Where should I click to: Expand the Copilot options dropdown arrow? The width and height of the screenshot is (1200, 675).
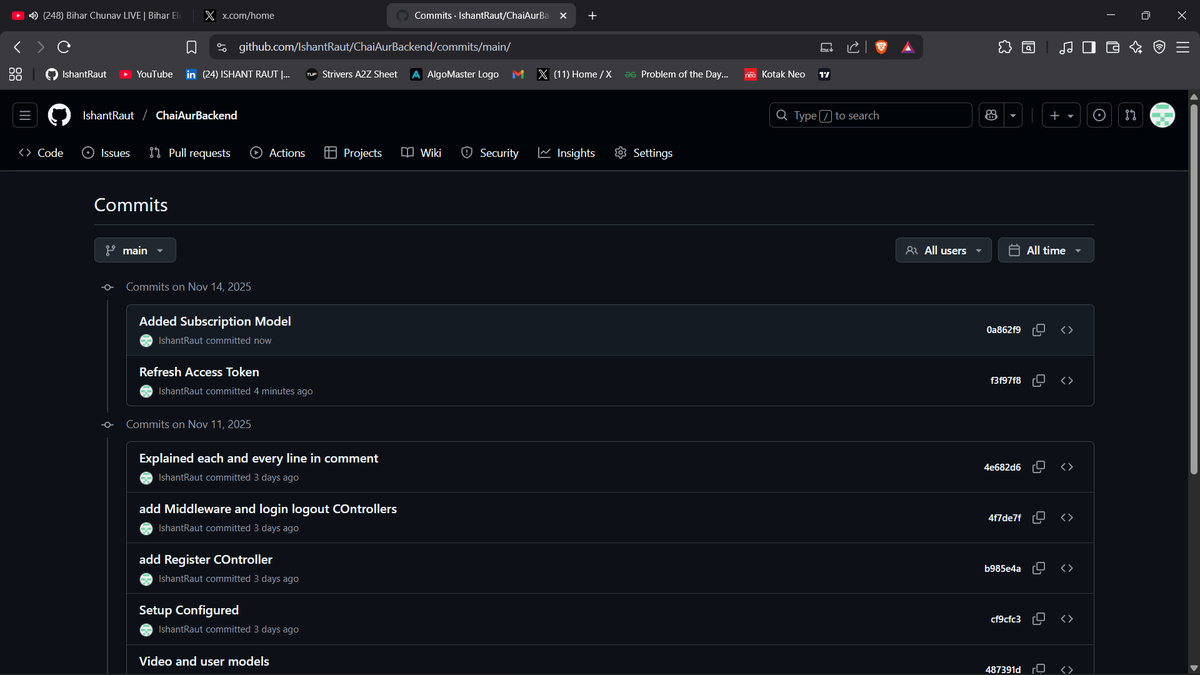(1013, 115)
